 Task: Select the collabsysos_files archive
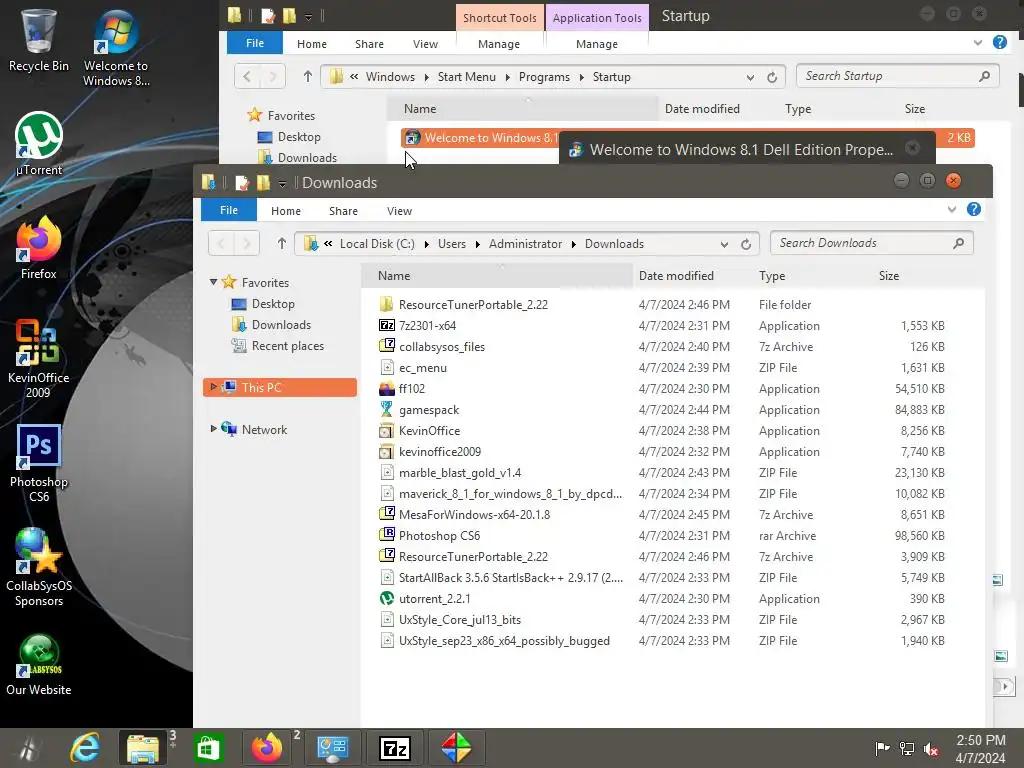(662, 347)
